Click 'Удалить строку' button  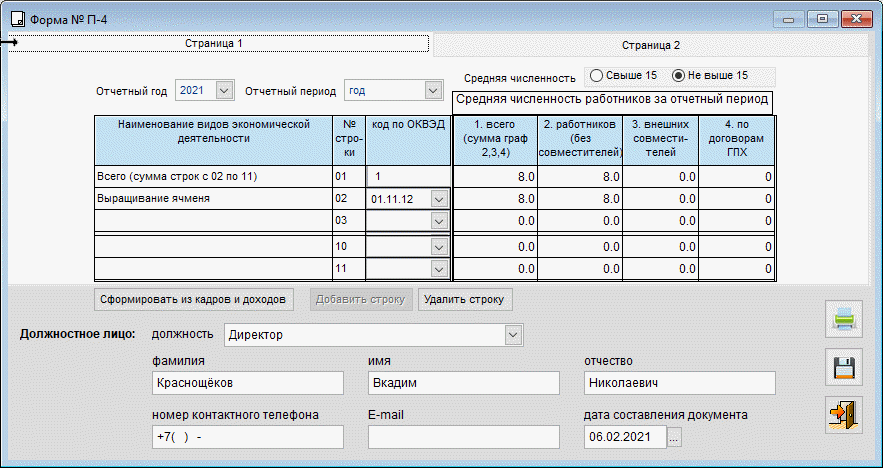tap(465, 300)
